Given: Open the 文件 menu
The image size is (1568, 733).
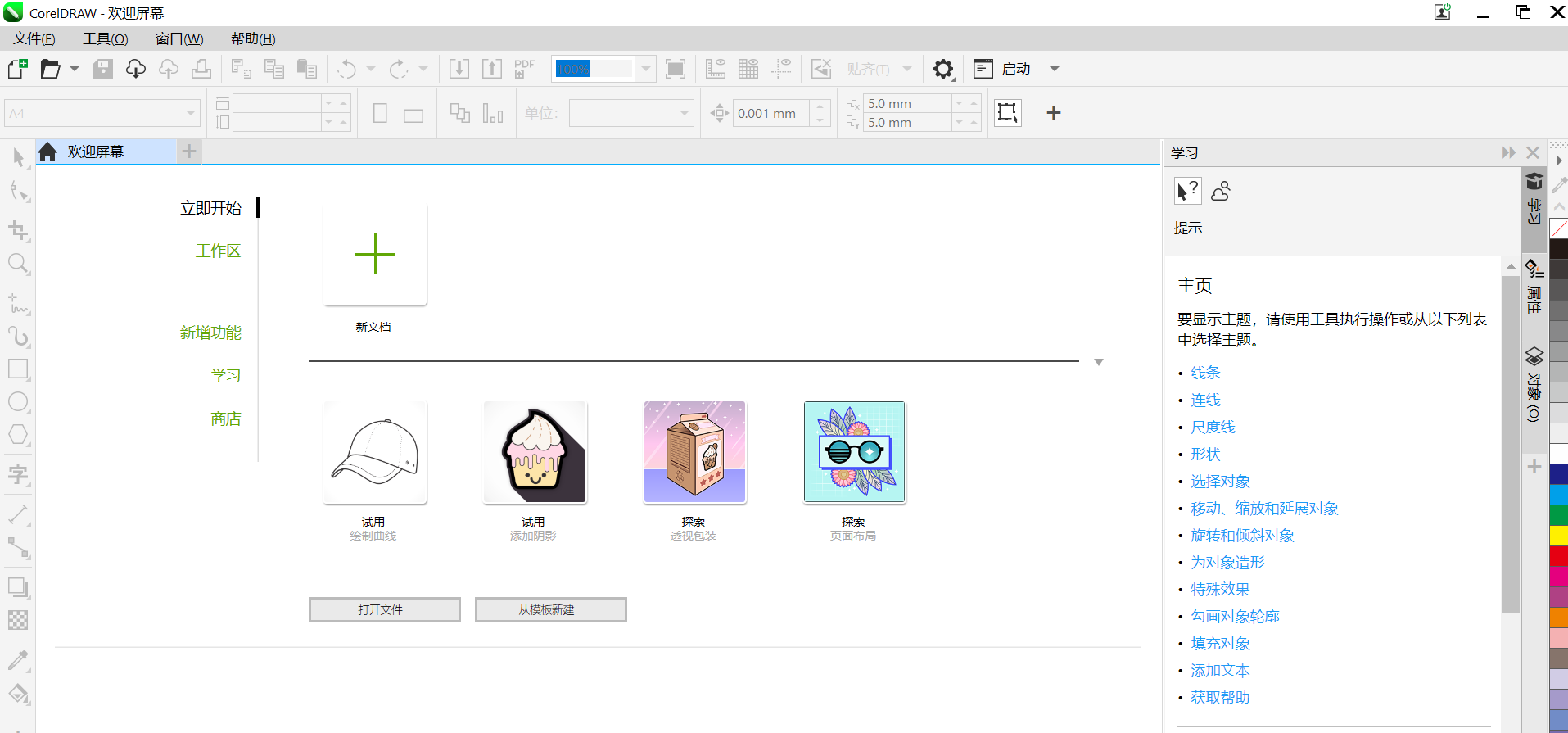Looking at the screenshot, I should [34, 38].
